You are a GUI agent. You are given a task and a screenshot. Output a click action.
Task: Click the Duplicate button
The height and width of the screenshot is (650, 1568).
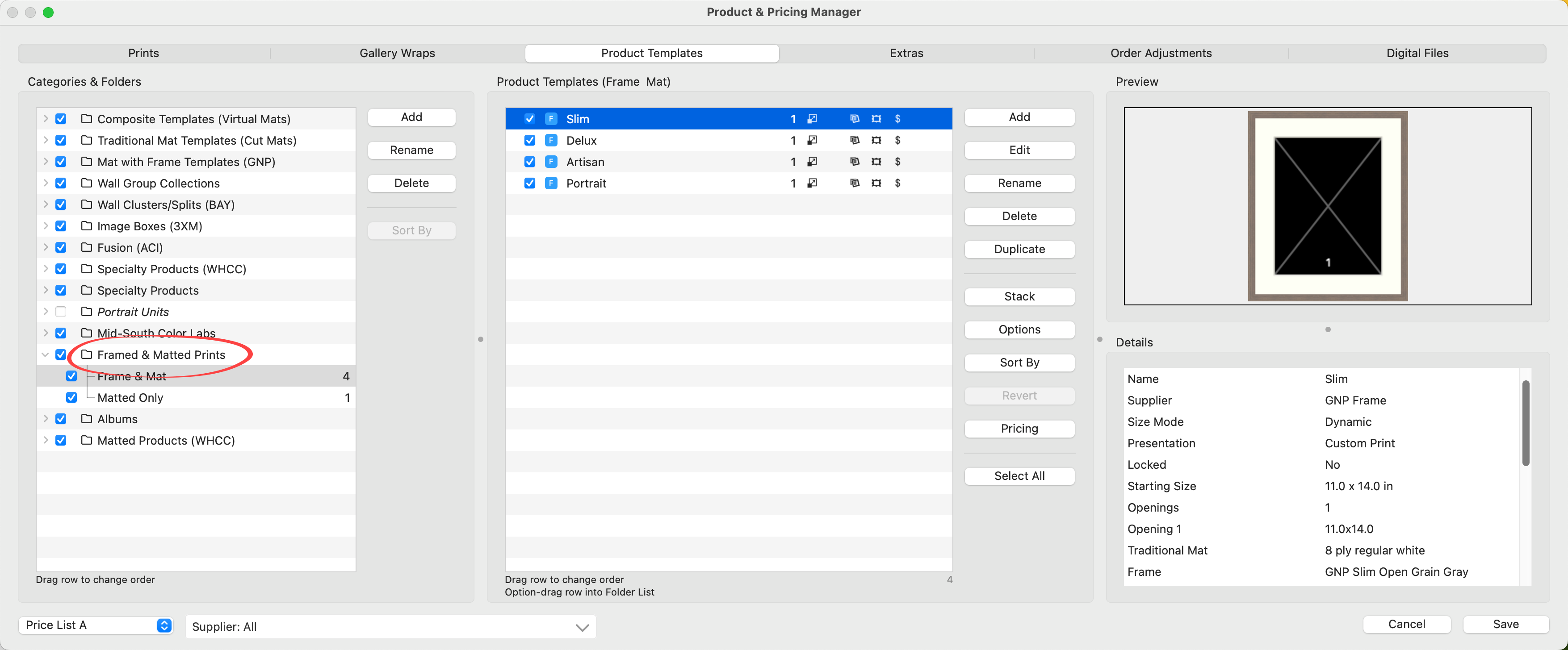pos(1019,249)
